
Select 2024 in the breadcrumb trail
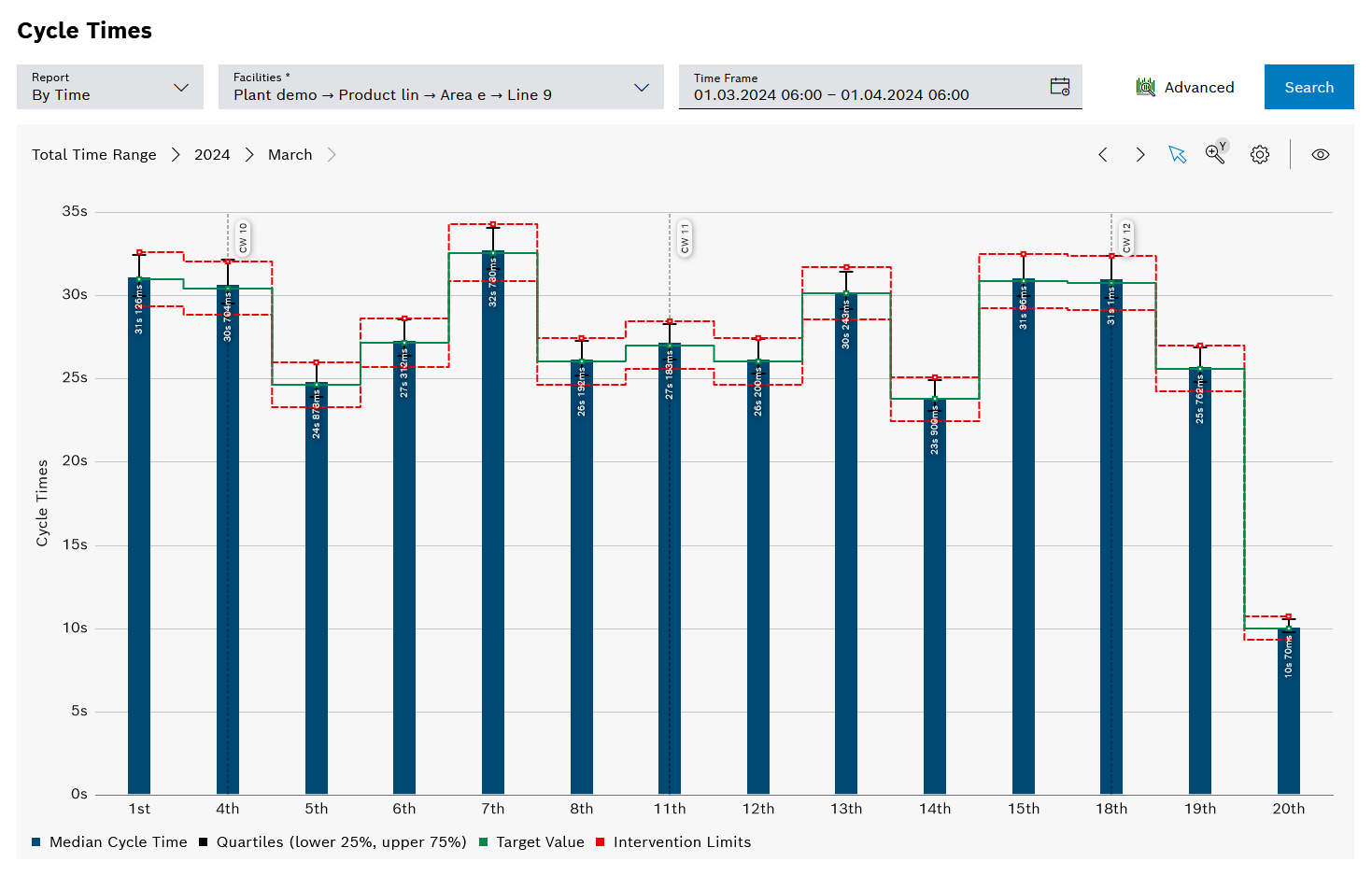click(x=212, y=154)
